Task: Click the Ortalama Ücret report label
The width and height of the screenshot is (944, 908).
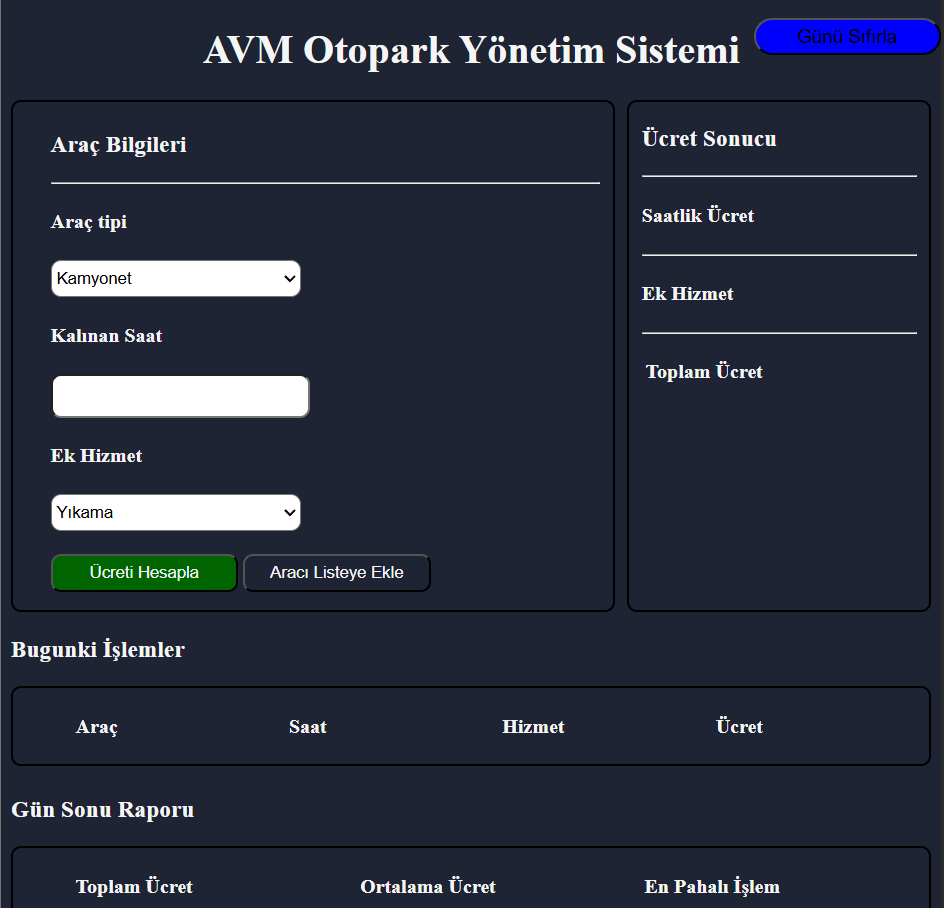Action: click(x=428, y=886)
